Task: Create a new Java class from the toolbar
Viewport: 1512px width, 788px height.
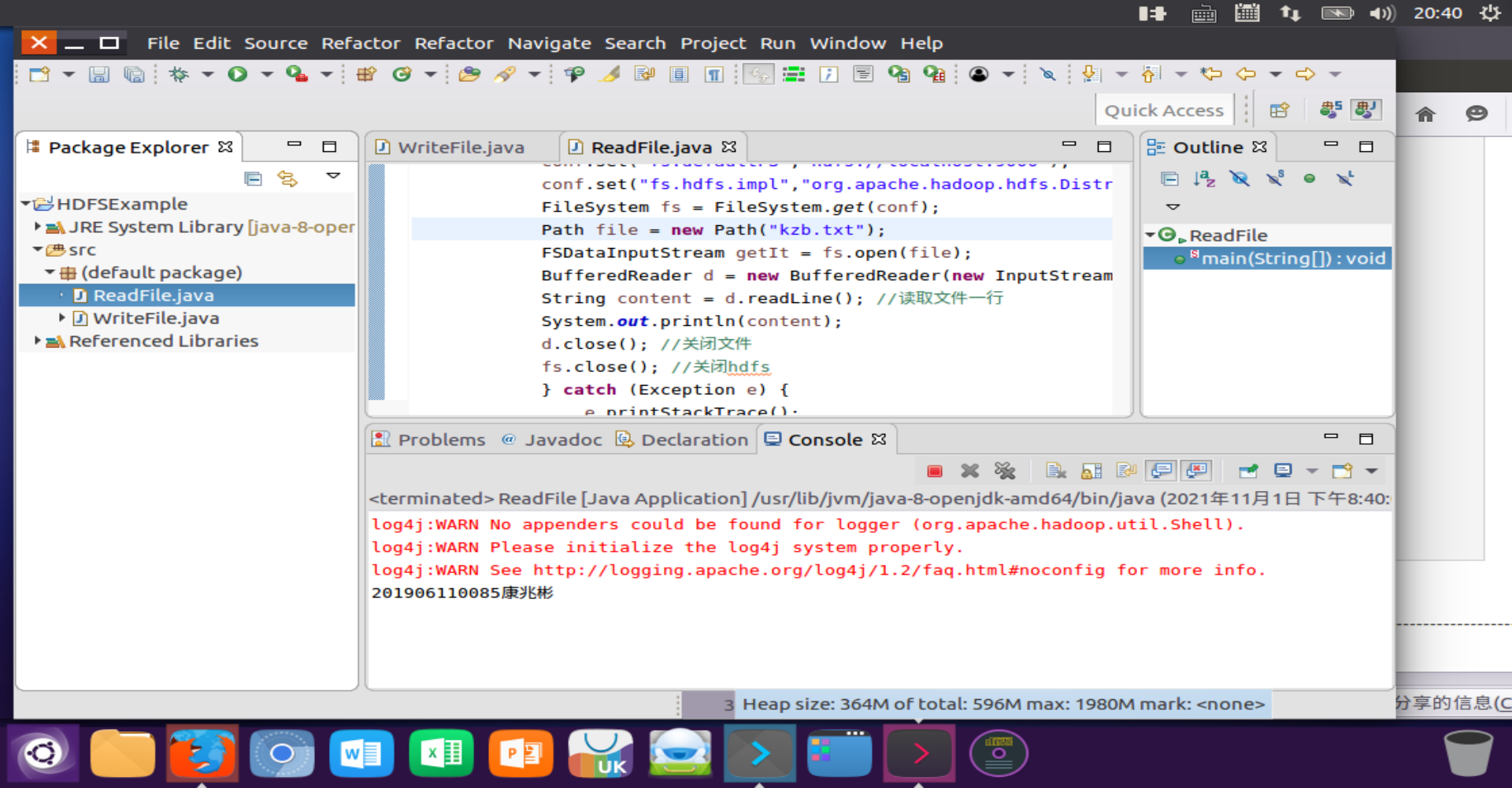Action: [x=403, y=74]
